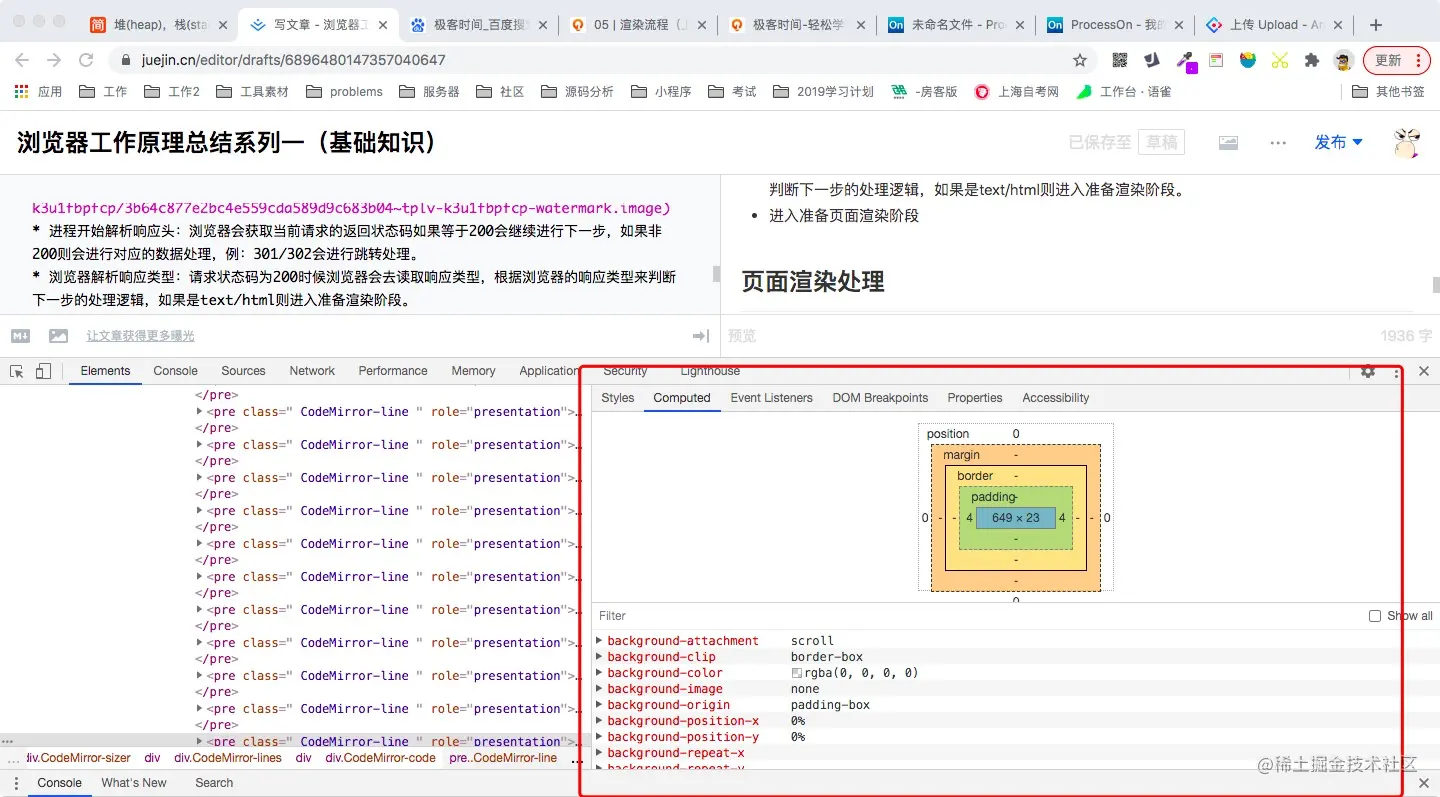The image size is (1440, 797).
Task: Click the background-color rgba swatch
Action: click(797, 673)
